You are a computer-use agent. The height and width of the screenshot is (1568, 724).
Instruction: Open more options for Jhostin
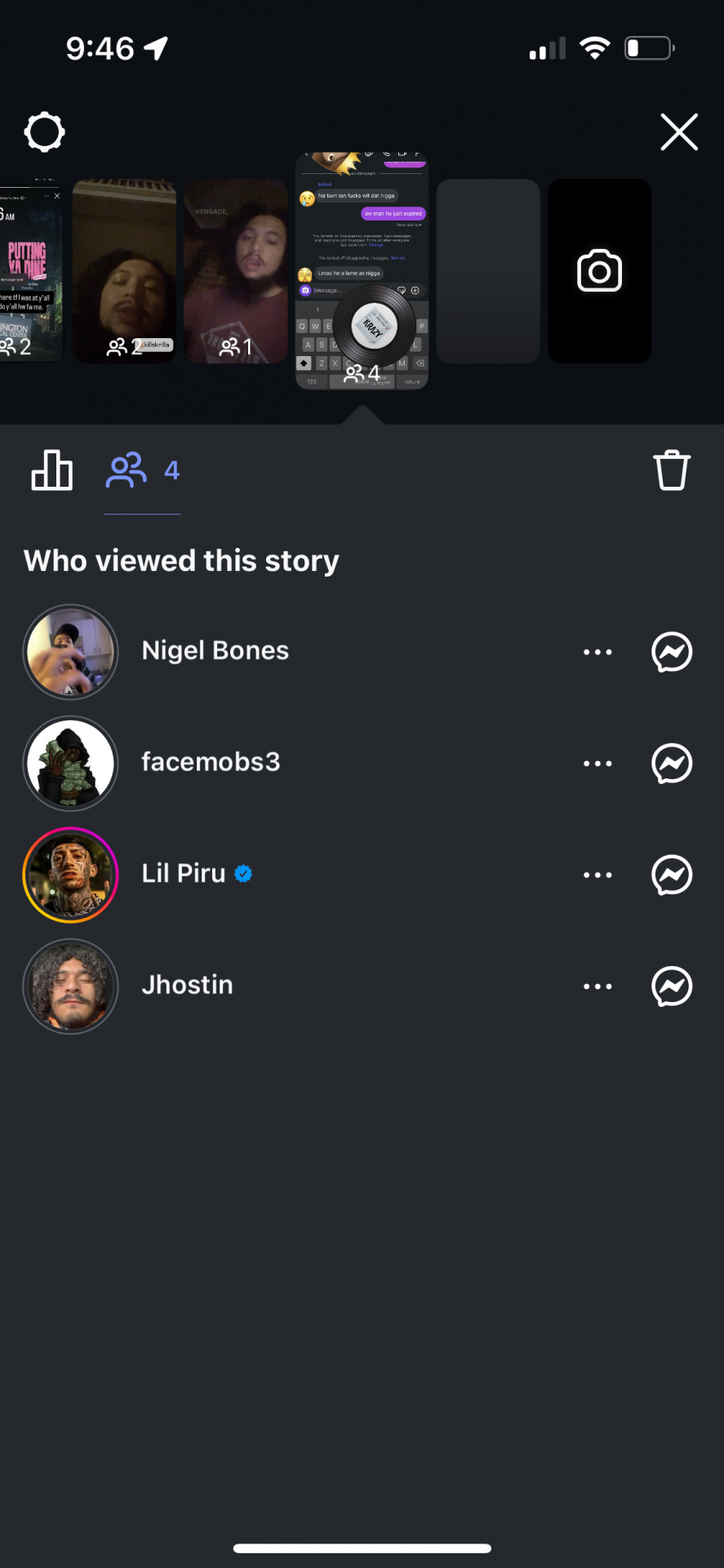click(597, 987)
